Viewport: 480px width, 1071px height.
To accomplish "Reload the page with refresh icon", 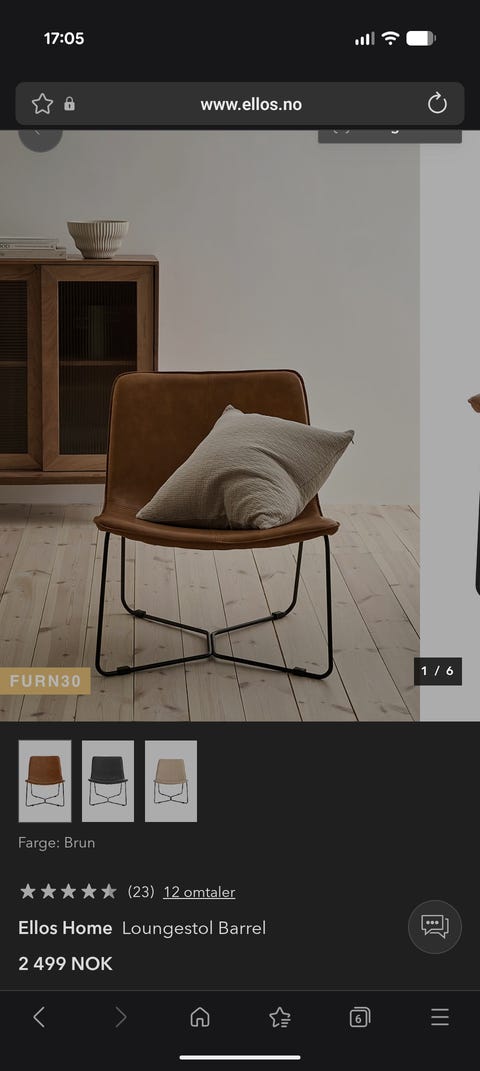I will click(x=437, y=104).
